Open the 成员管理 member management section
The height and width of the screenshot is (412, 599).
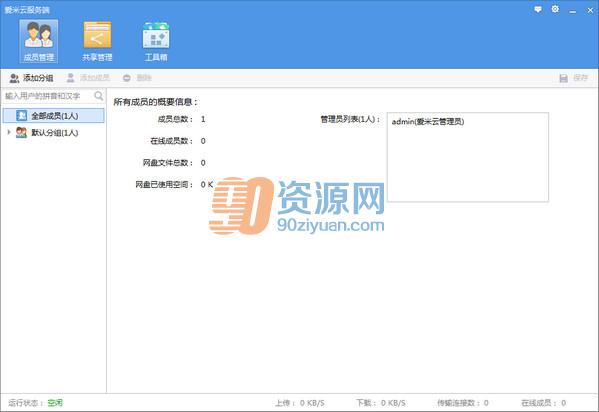39,41
